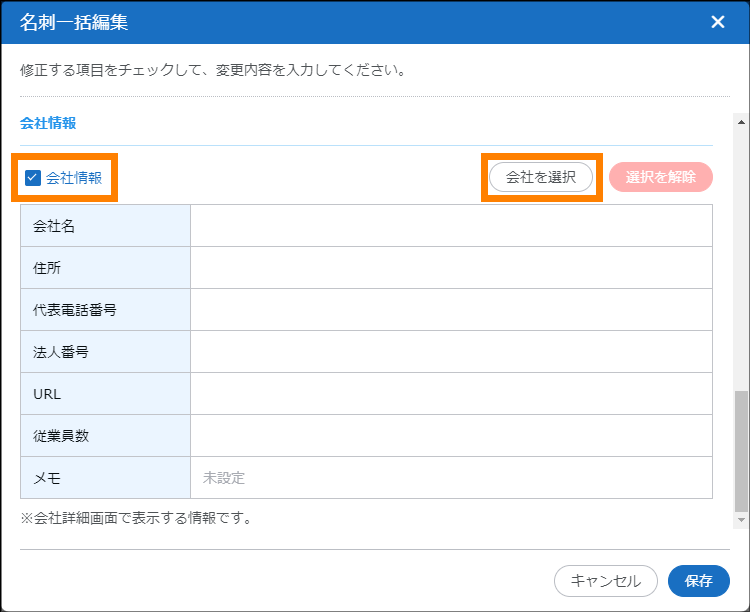Viewport: 750px width, 612px height.
Task: Close the 名刺一括編集 dialog with X
Action: [717, 22]
